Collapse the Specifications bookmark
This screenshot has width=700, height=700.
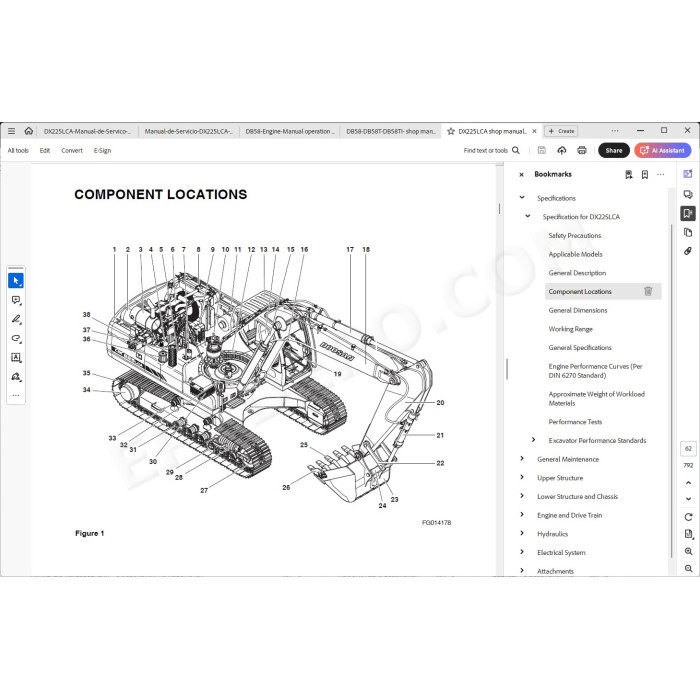point(522,197)
